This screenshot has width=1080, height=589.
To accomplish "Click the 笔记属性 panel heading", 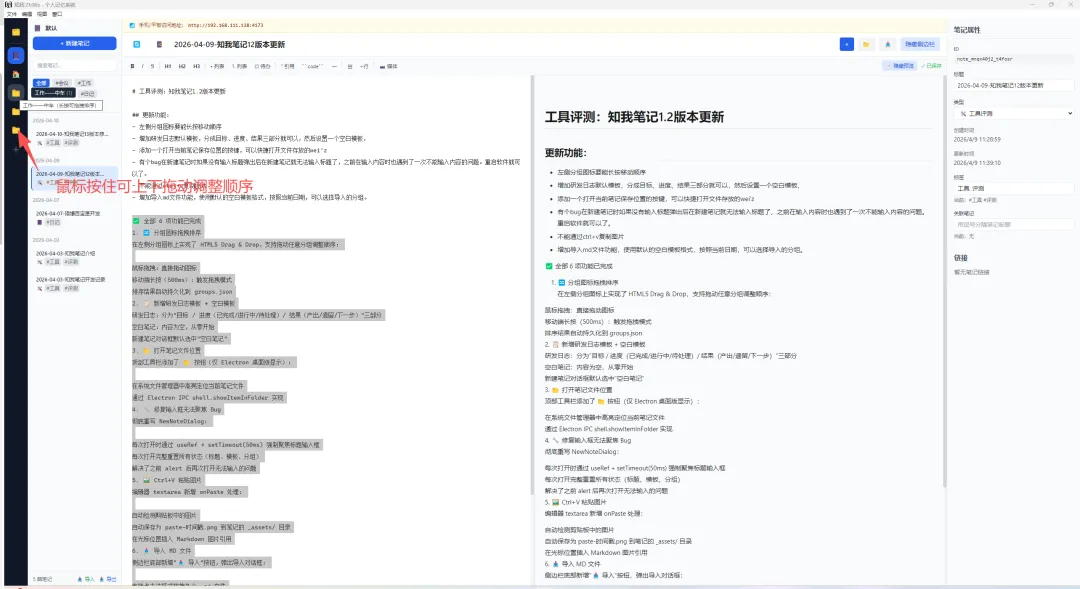I will [x=966, y=30].
